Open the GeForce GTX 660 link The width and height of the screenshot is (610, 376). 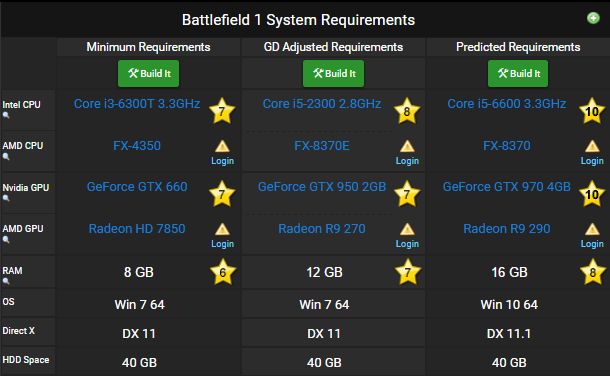click(x=137, y=187)
